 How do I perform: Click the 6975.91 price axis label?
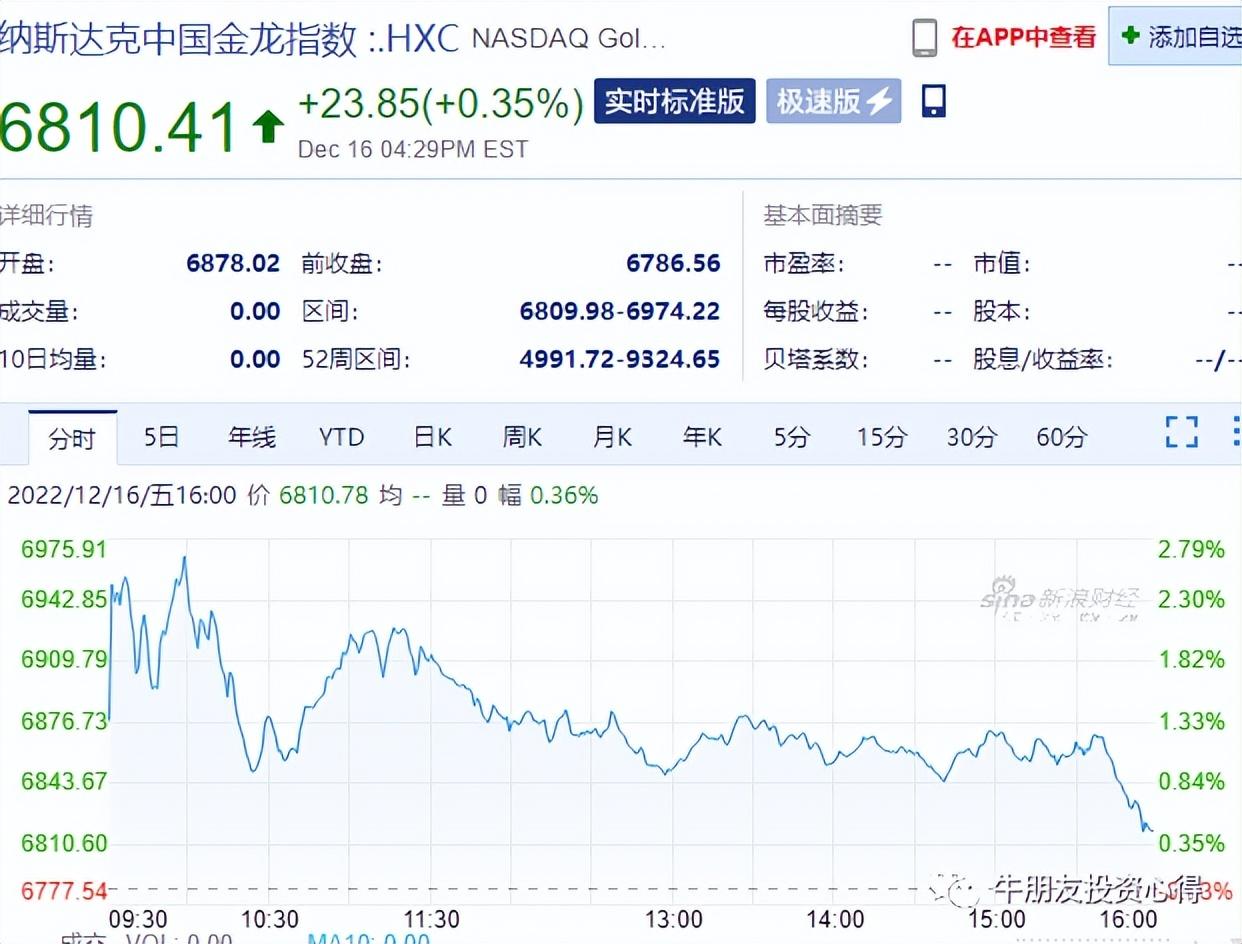coord(63,549)
